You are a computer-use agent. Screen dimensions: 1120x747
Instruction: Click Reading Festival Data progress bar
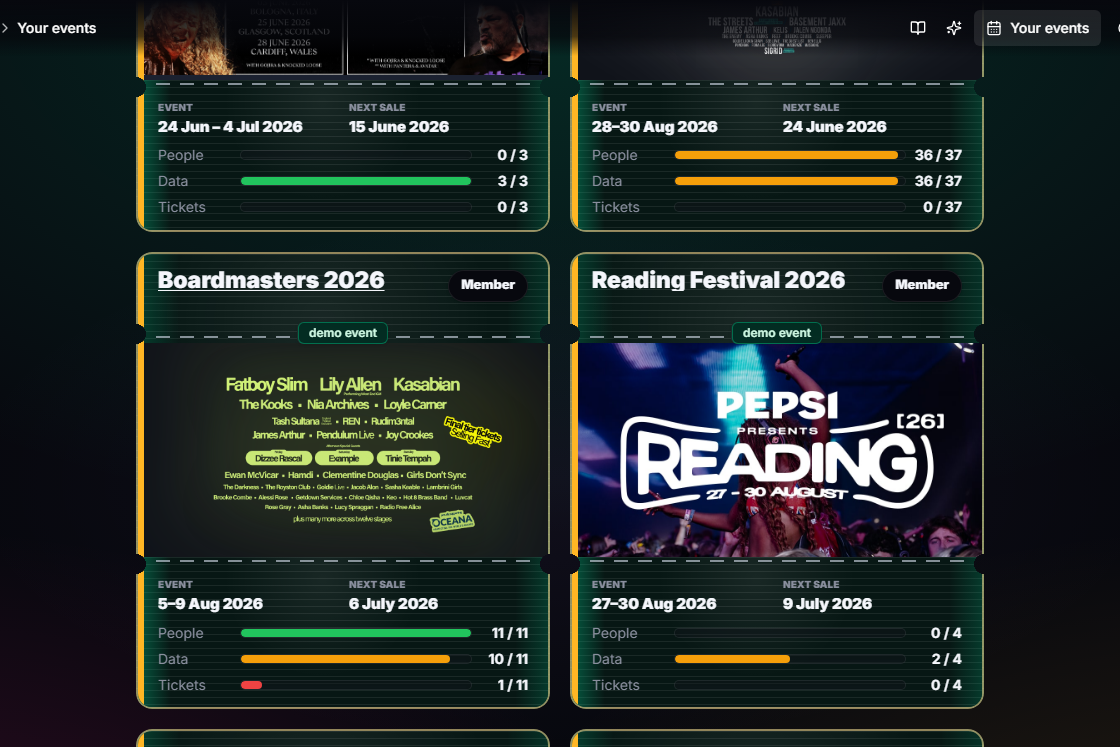pyautogui.click(x=790, y=659)
